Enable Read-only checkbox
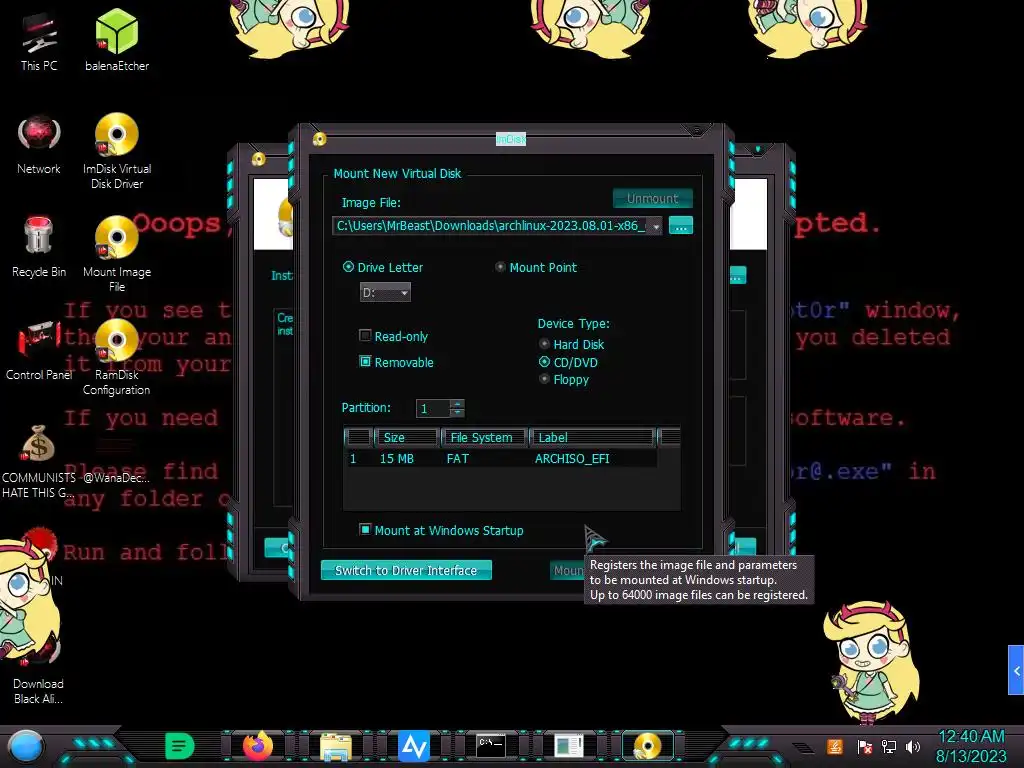 [365, 336]
